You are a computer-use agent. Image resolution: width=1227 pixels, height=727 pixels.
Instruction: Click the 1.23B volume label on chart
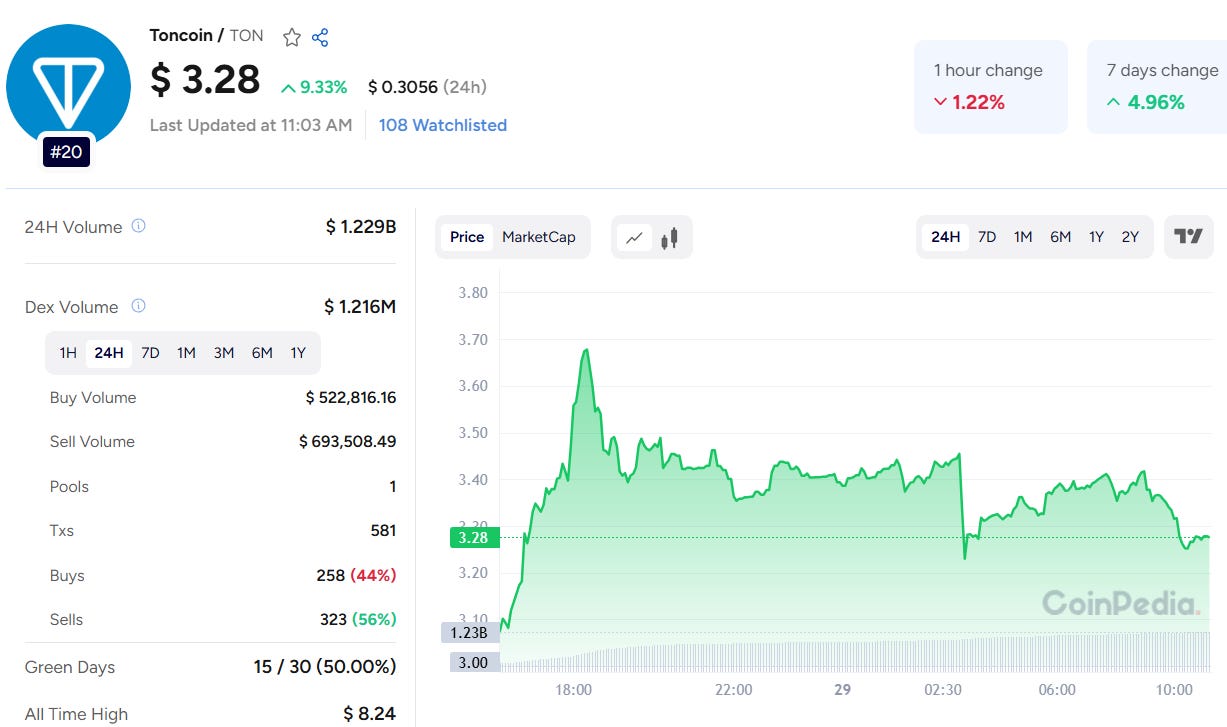(x=468, y=633)
